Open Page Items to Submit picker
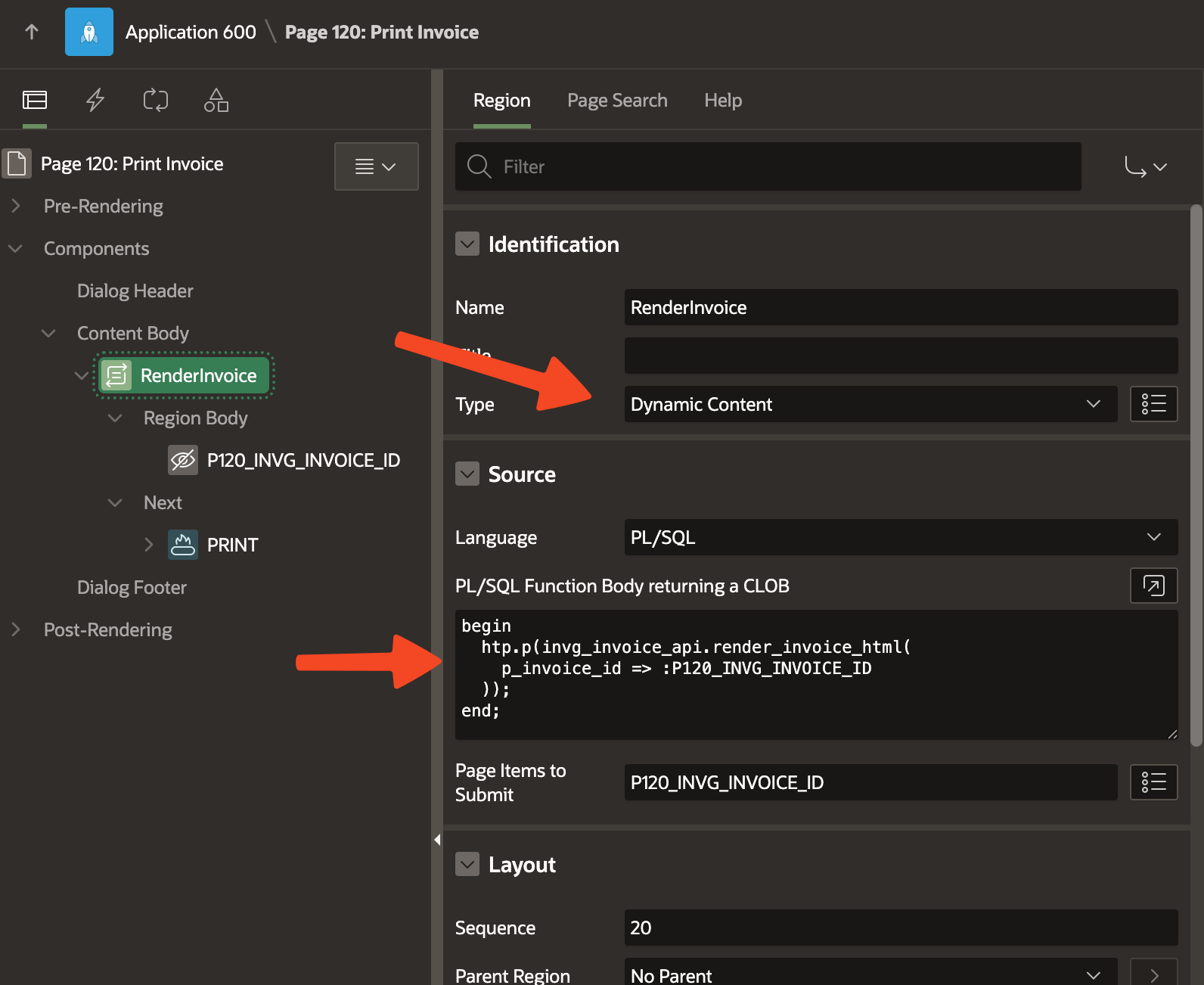 tap(1153, 782)
